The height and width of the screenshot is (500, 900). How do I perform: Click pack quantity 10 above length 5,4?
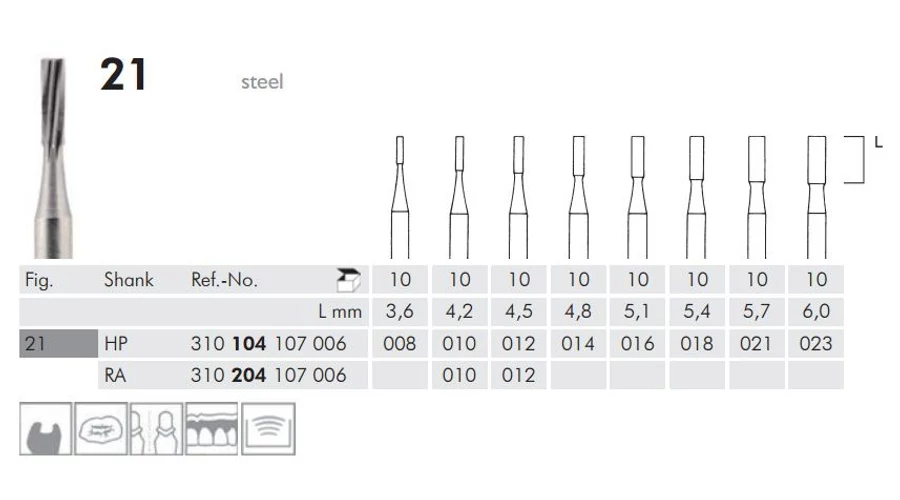pyautogui.click(x=697, y=280)
